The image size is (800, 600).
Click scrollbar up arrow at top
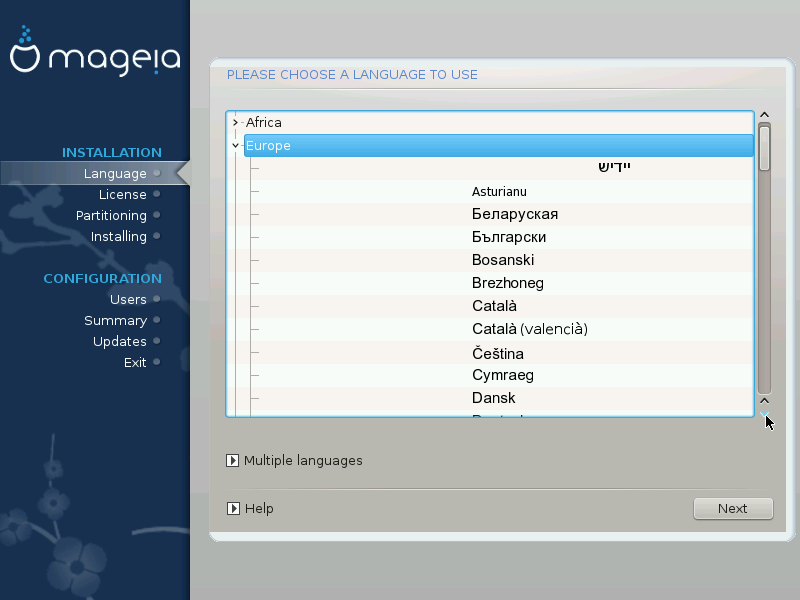pos(764,115)
